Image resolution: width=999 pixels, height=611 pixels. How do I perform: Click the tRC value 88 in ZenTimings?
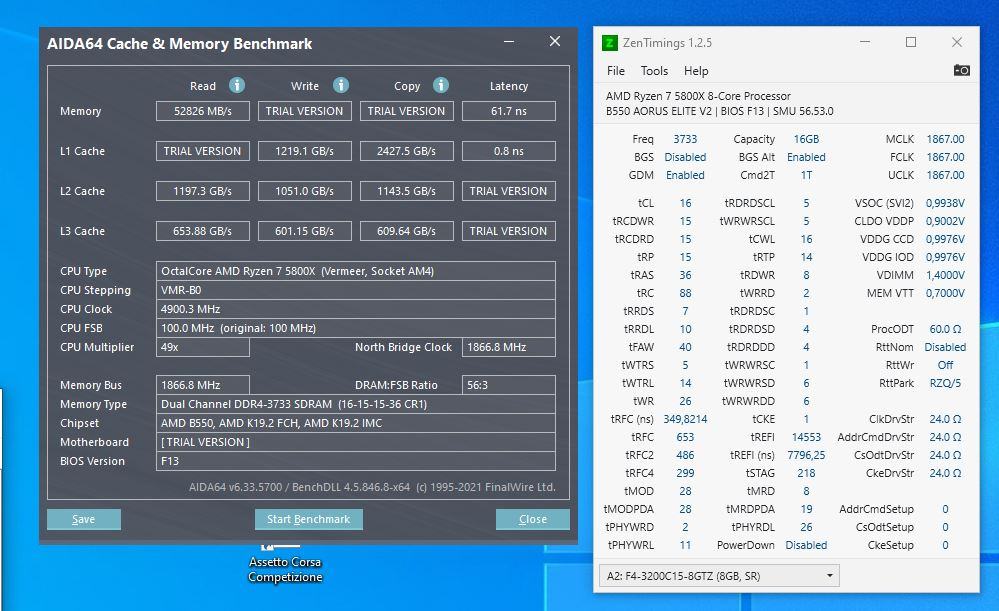point(685,293)
